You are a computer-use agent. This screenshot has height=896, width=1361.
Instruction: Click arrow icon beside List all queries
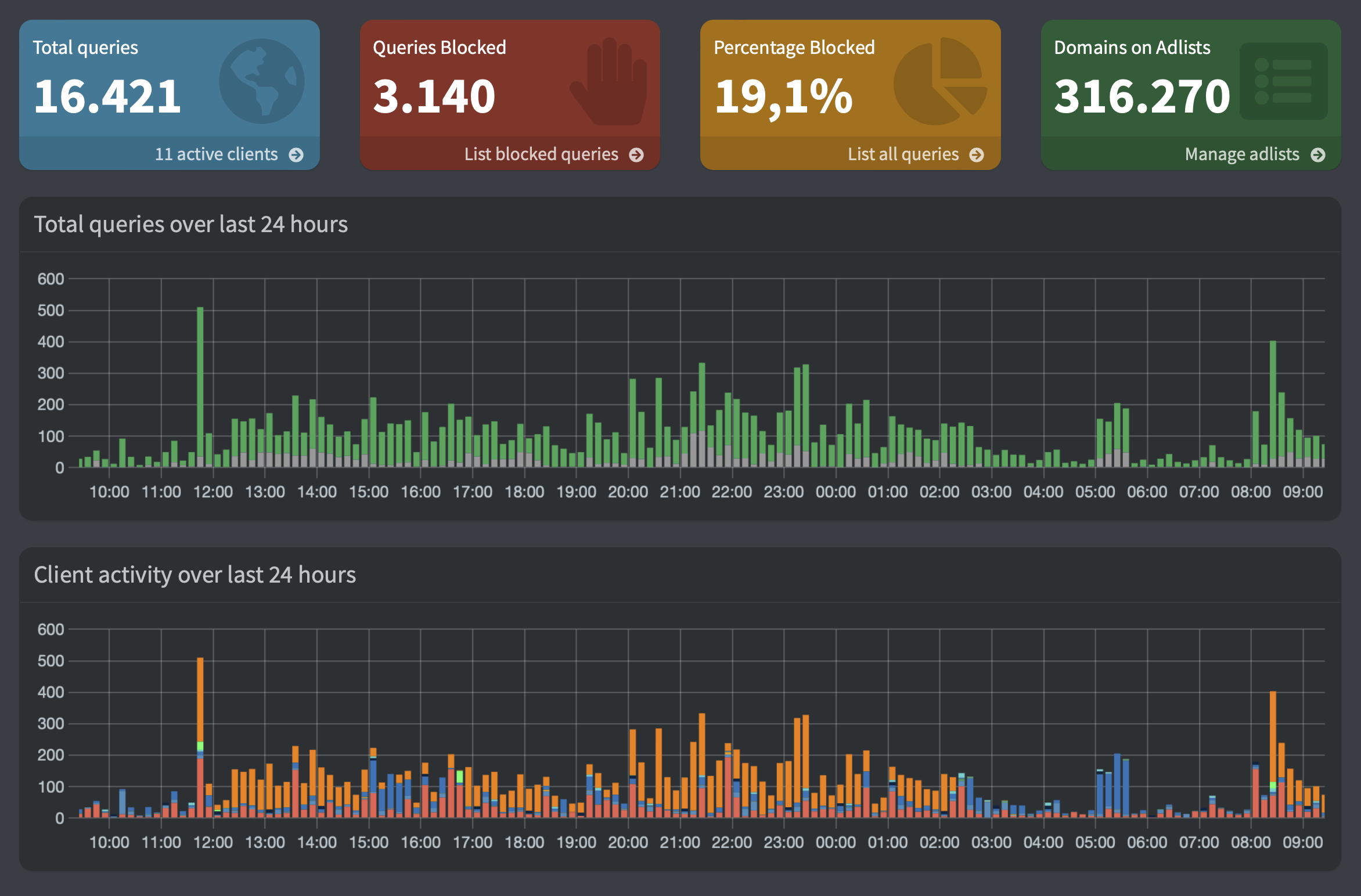tap(977, 155)
